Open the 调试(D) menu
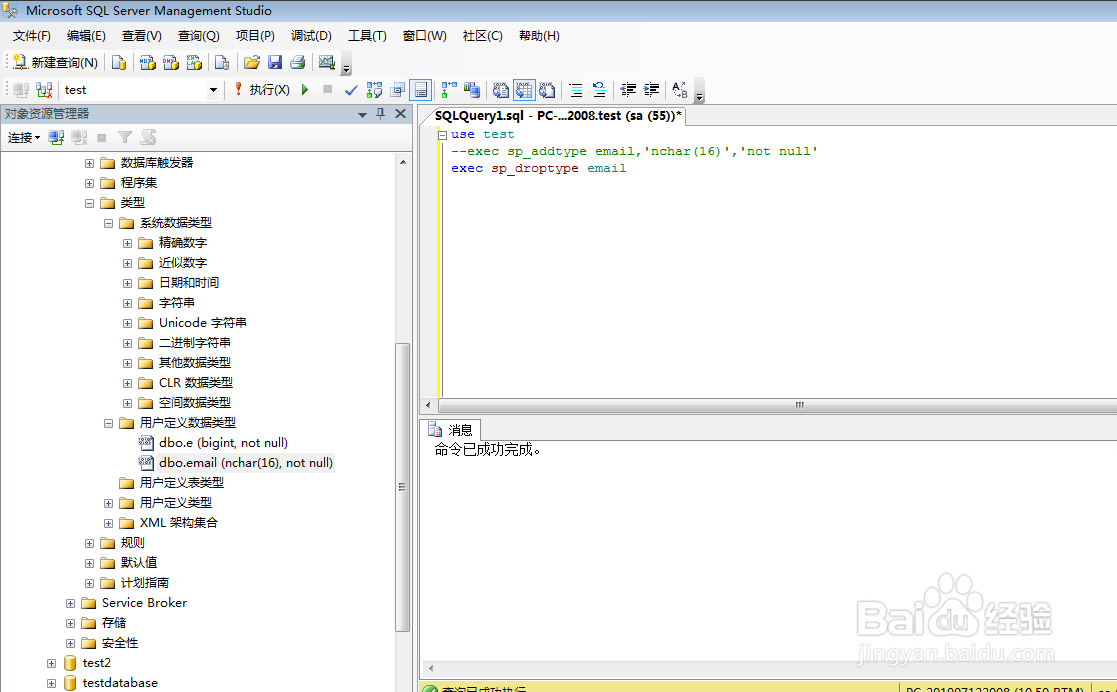The width and height of the screenshot is (1117, 692). click(311, 36)
